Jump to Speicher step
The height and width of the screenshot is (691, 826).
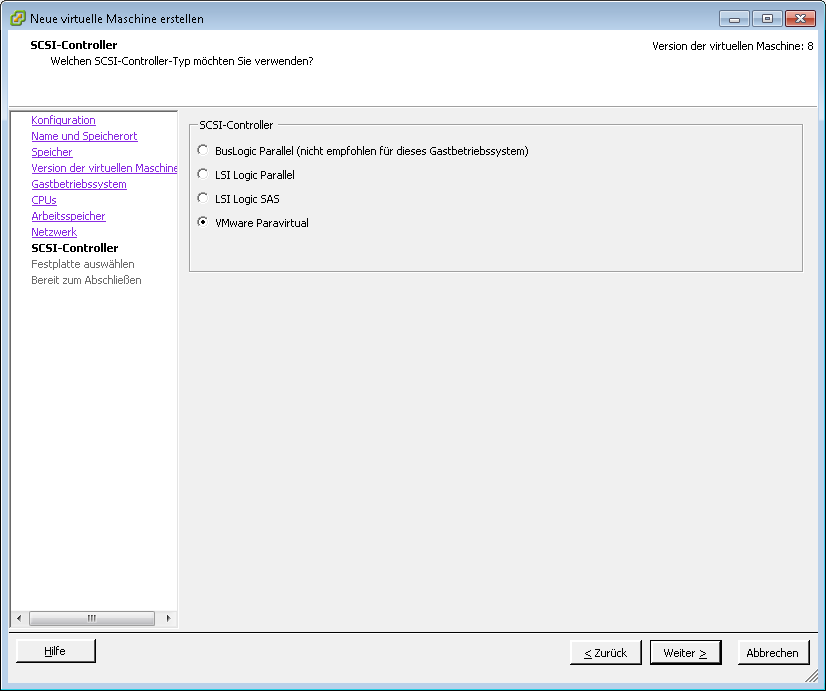tap(52, 152)
